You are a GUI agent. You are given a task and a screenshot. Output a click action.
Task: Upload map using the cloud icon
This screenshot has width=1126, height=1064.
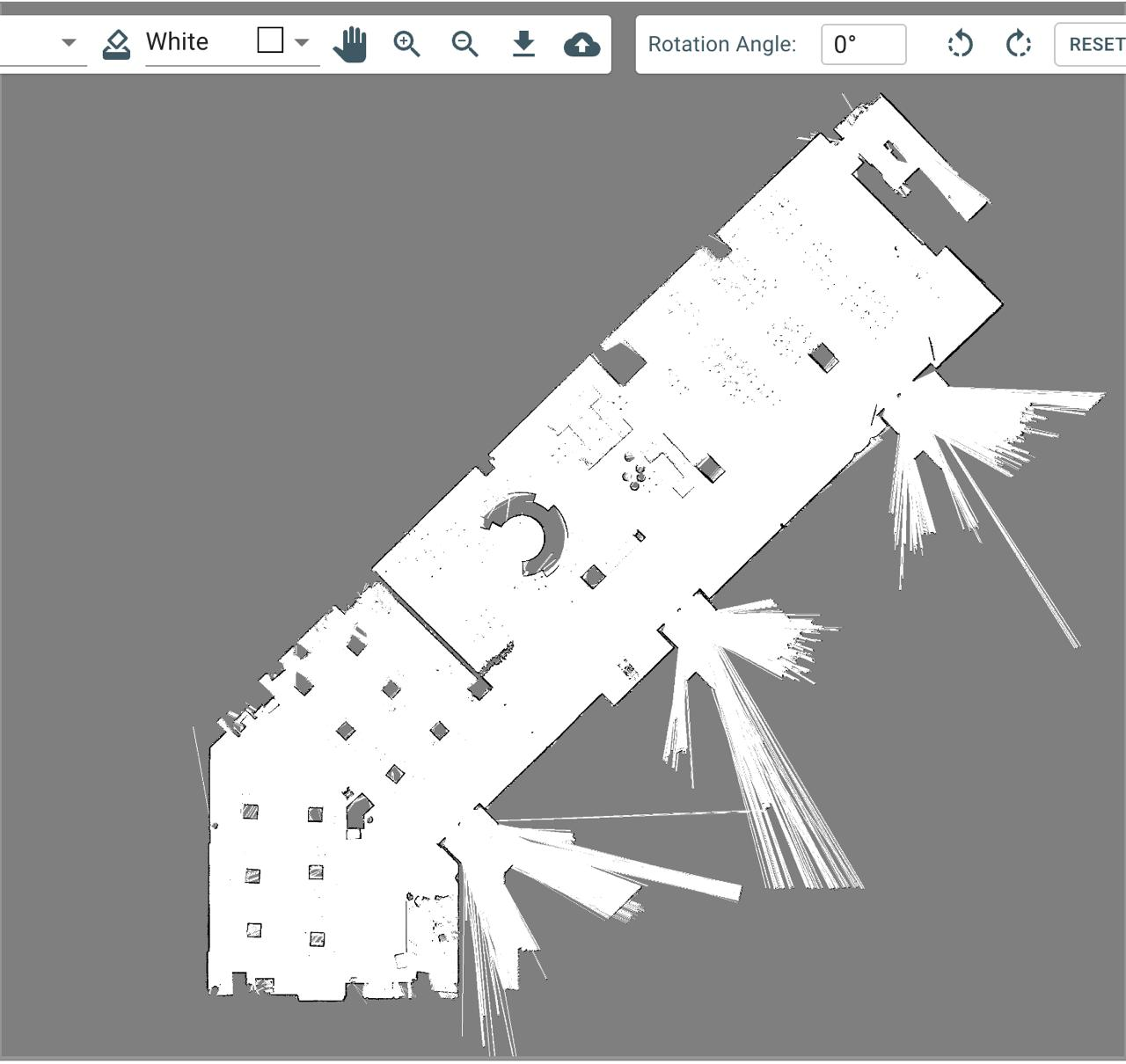click(581, 44)
